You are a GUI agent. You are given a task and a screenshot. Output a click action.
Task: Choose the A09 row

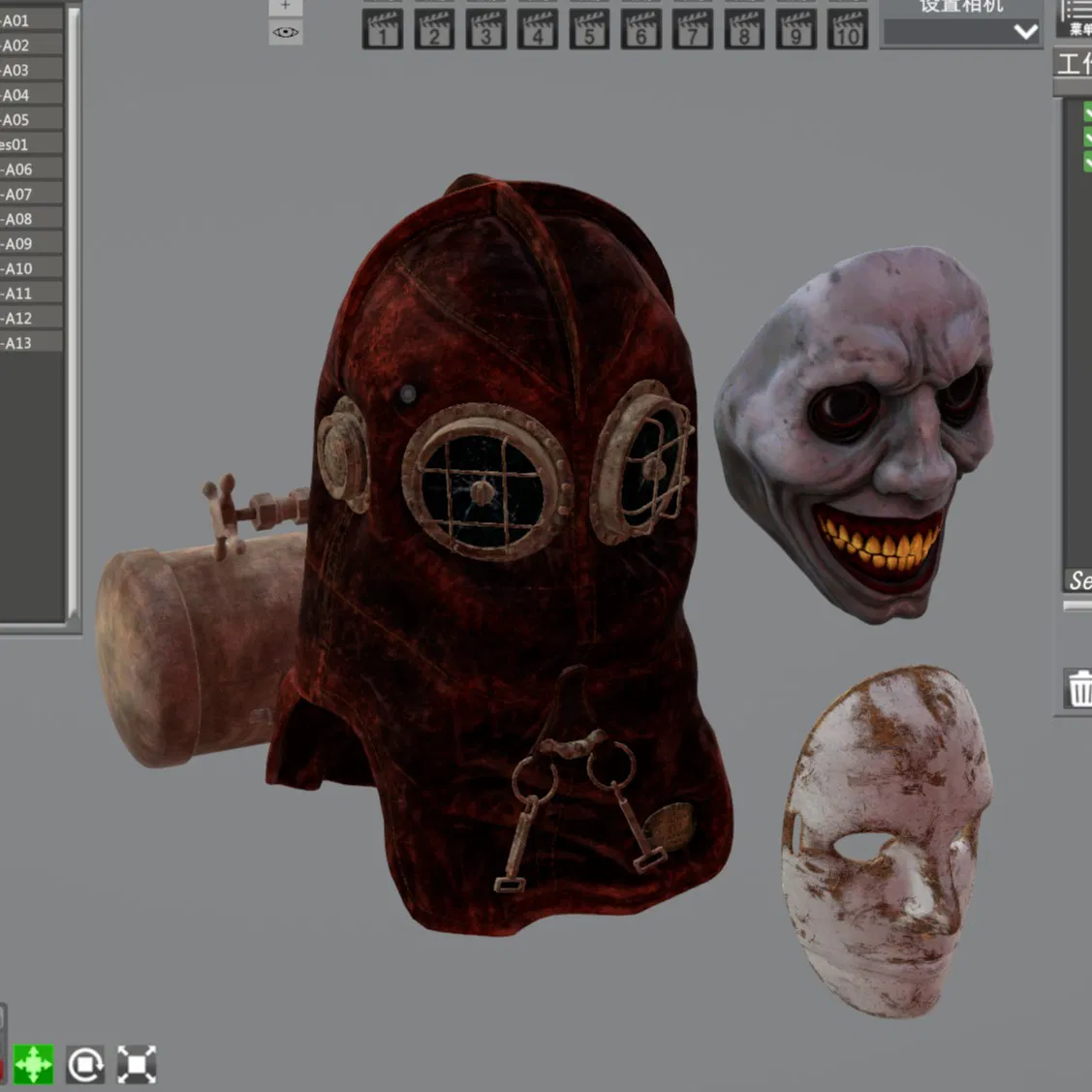pyautogui.click(x=31, y=243)
